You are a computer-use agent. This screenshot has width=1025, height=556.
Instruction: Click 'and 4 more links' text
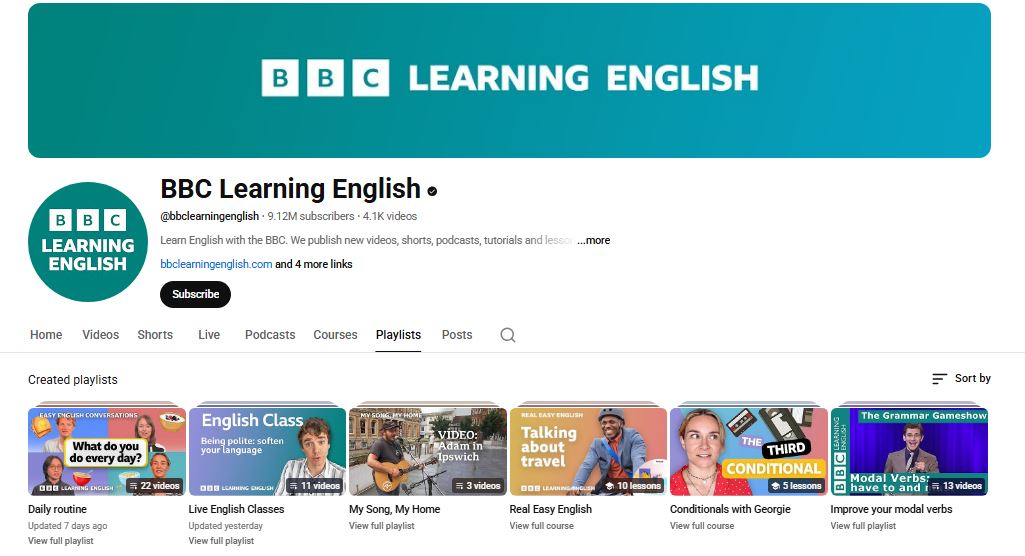[x=314, y=264]
